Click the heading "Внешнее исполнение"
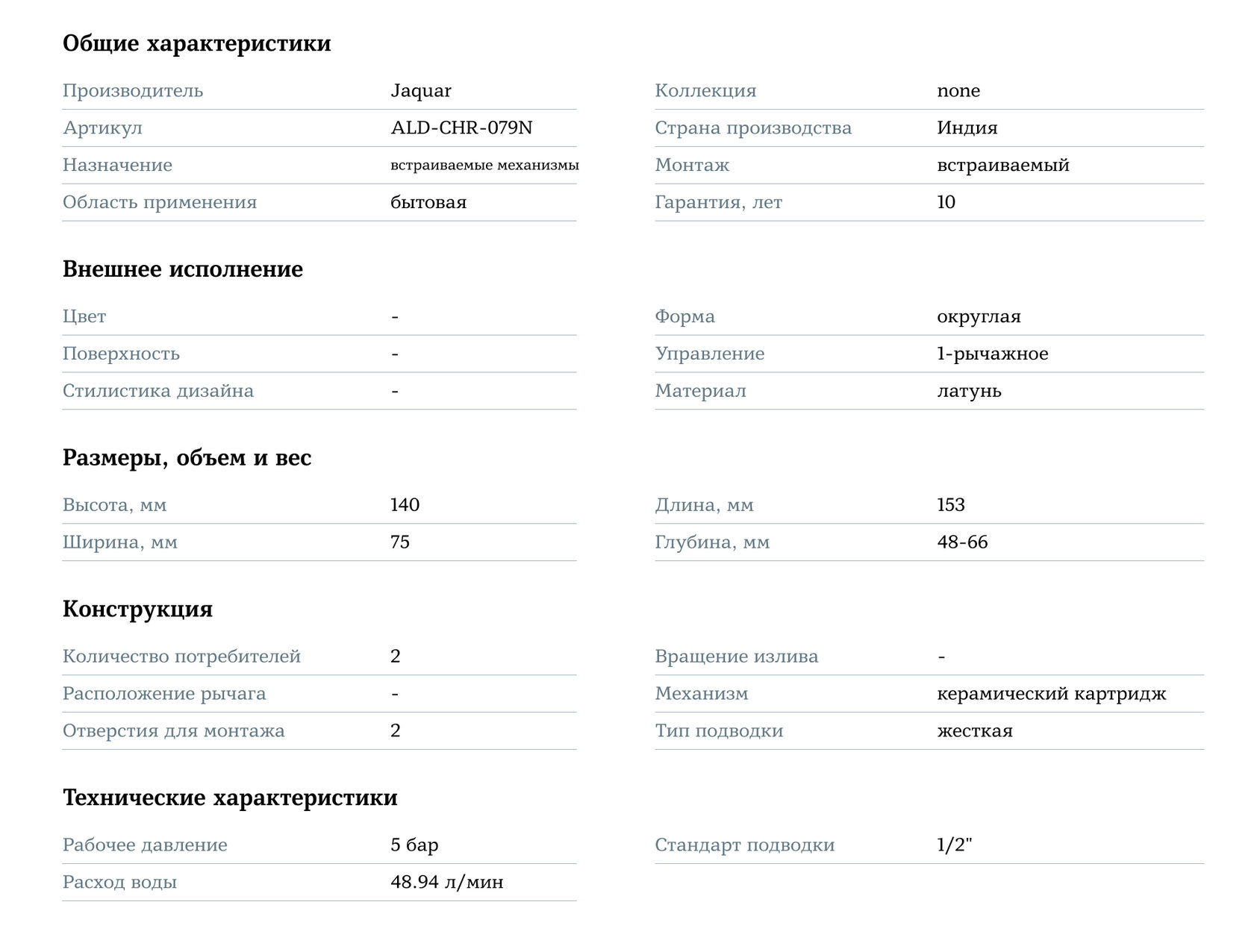Screen dimensions: 1254x952 click(x=183, y=269)
